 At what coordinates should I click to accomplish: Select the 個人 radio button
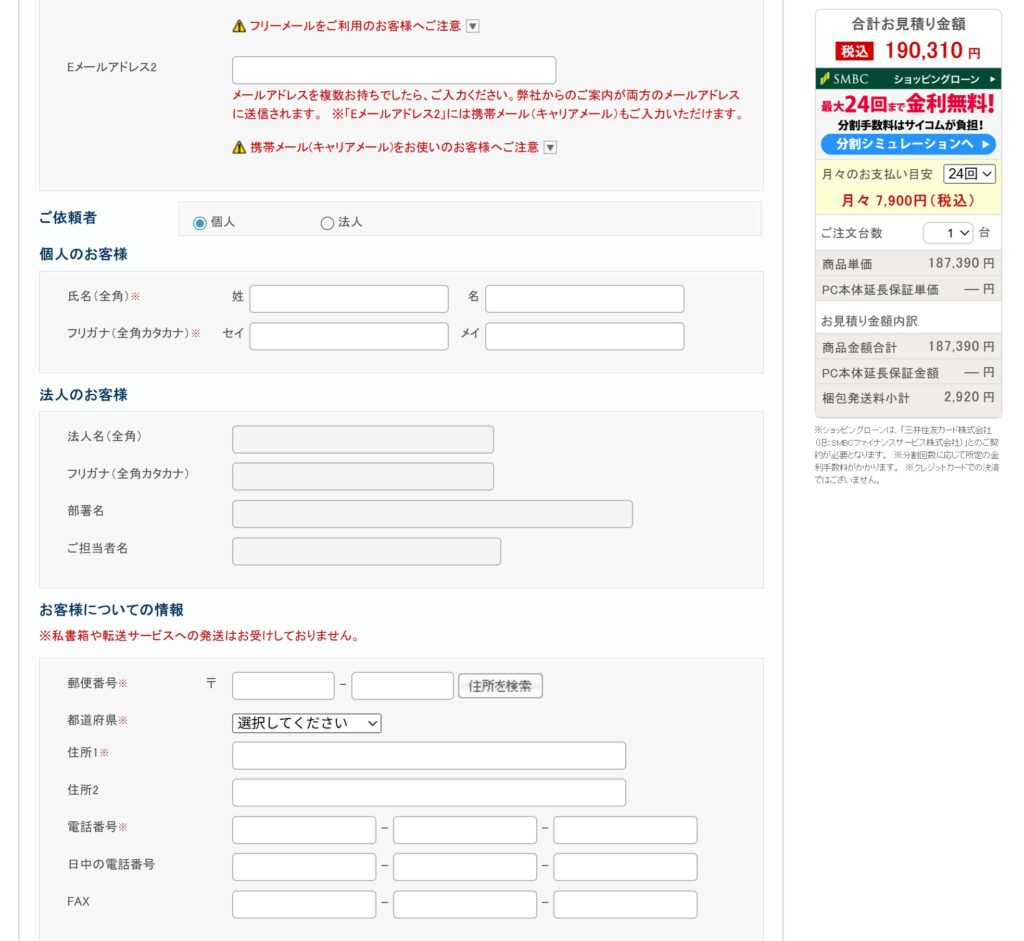click(x=200, y=223)
